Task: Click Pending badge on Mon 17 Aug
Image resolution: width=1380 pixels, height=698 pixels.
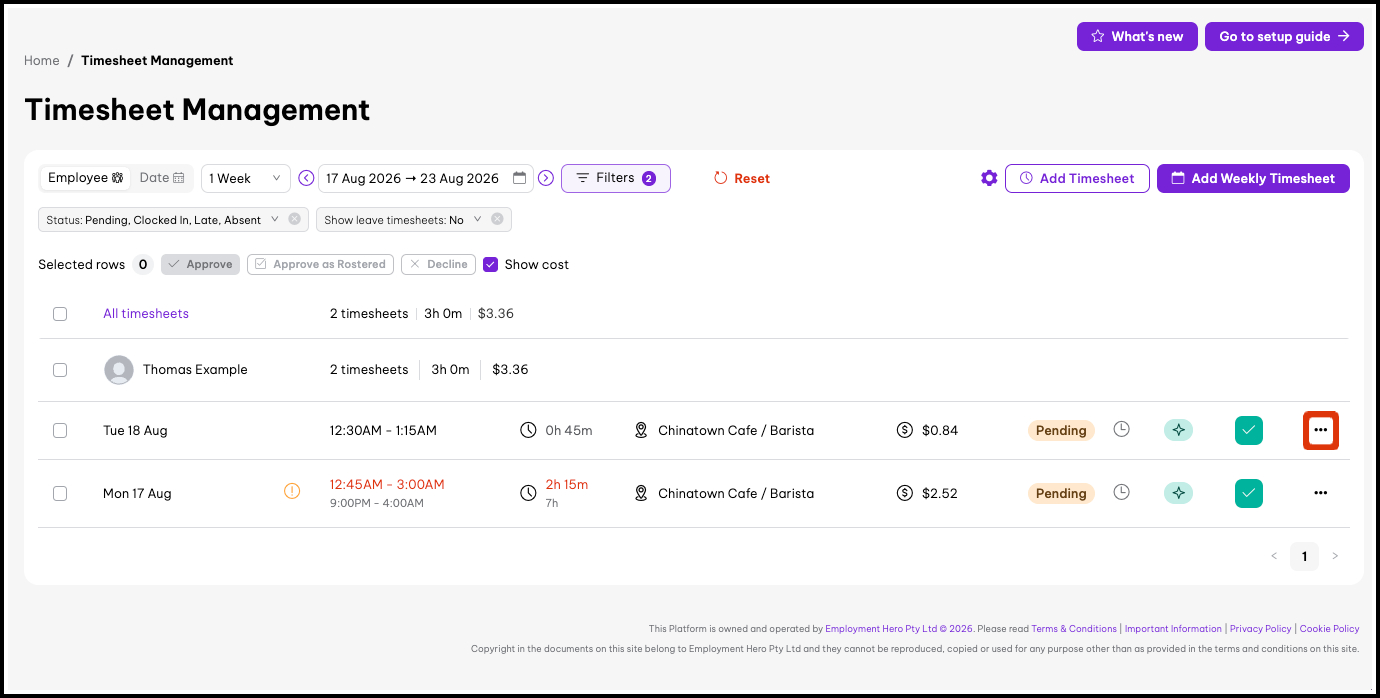Action: tap(1061, 493)
